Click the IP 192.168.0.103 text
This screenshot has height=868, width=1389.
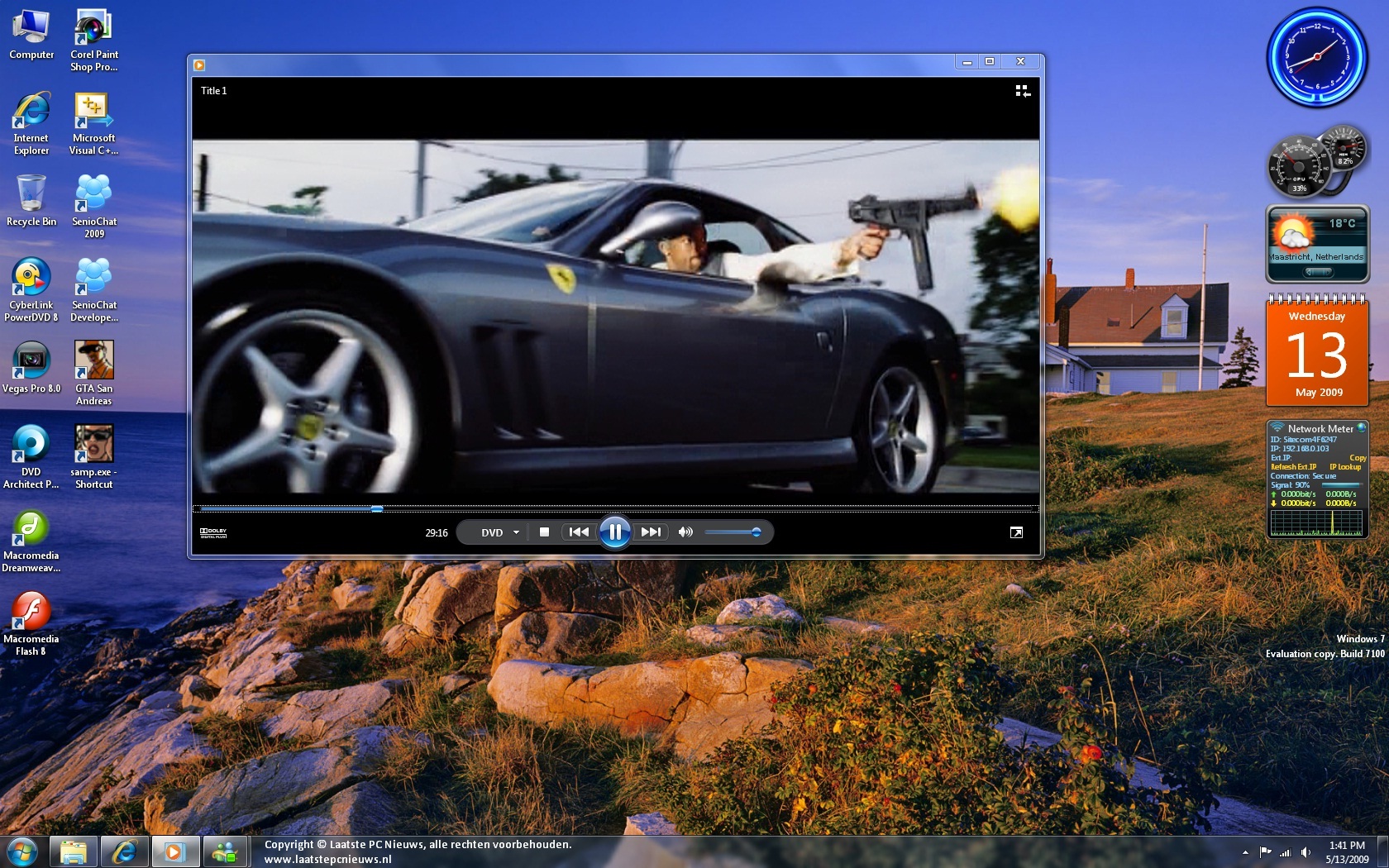[1300, 449]
